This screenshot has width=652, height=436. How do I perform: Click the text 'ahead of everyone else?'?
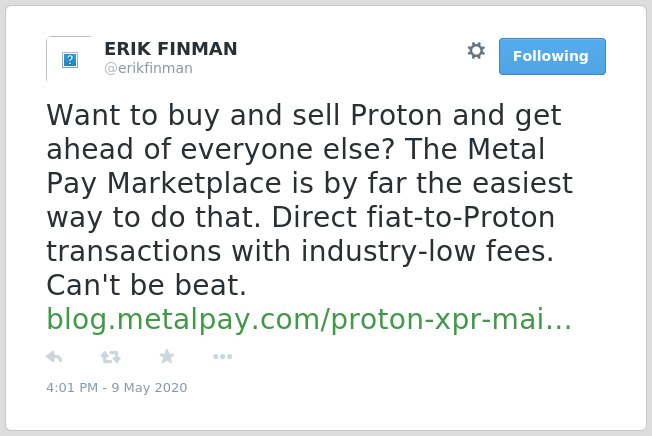220,149
